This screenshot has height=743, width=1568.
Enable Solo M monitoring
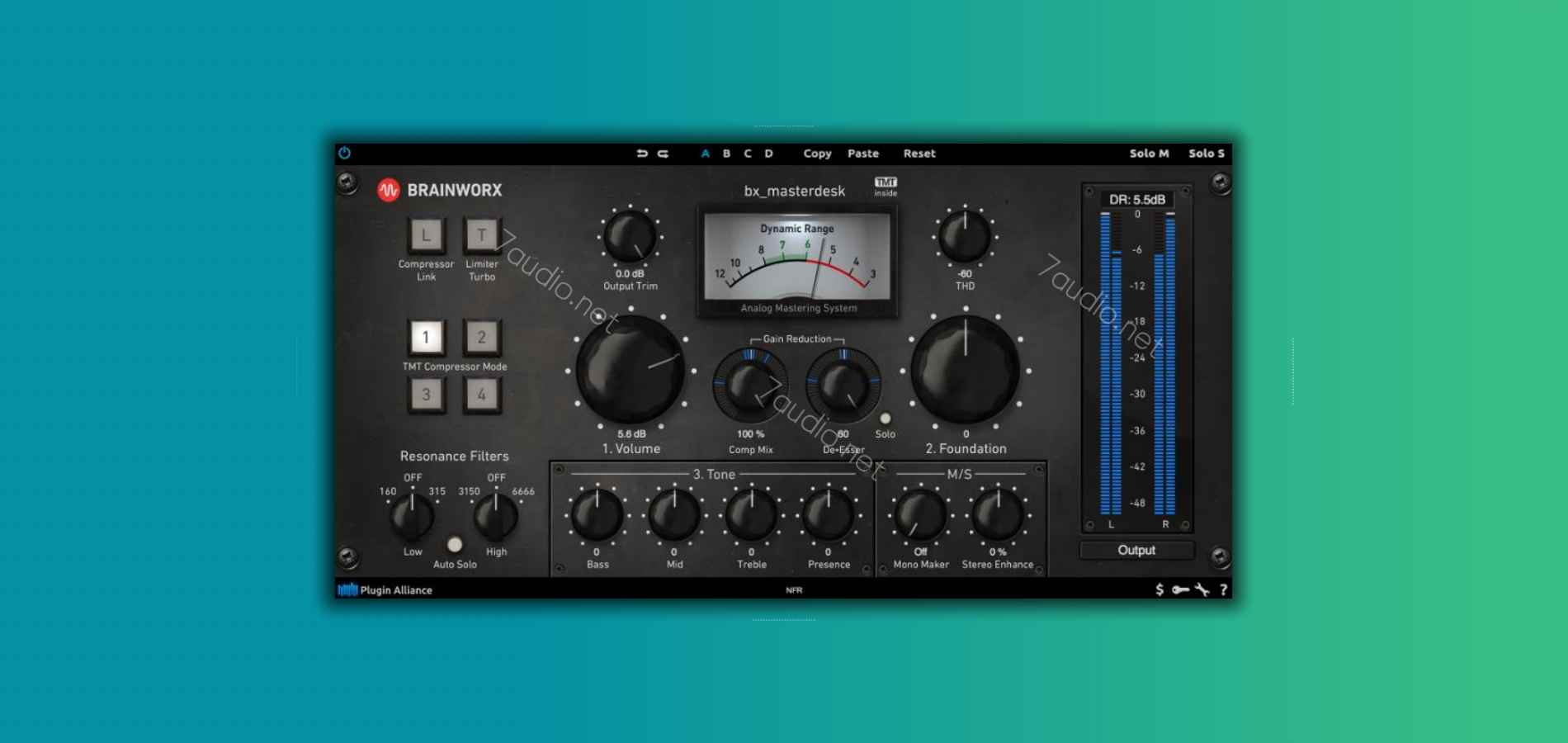point(1149,154)
